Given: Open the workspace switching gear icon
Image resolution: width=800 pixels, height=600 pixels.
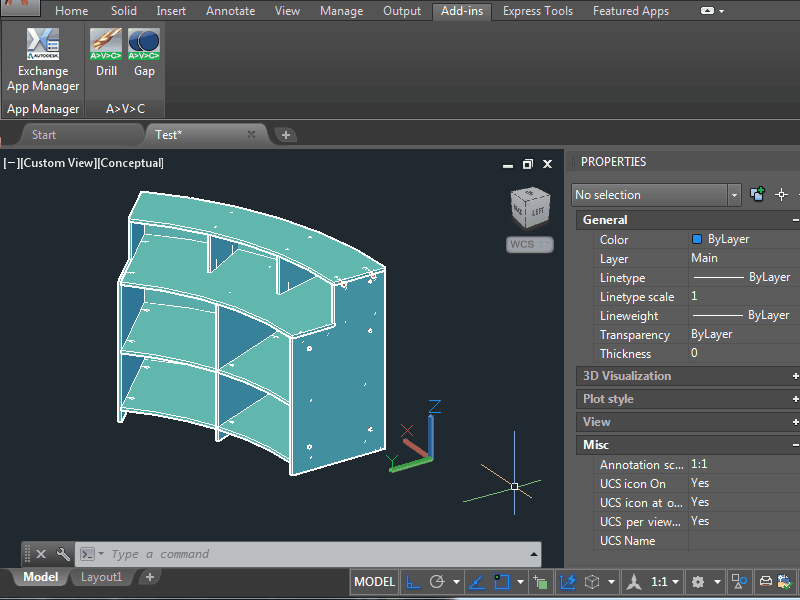Looking at the screenshot, I should [699, 581].
